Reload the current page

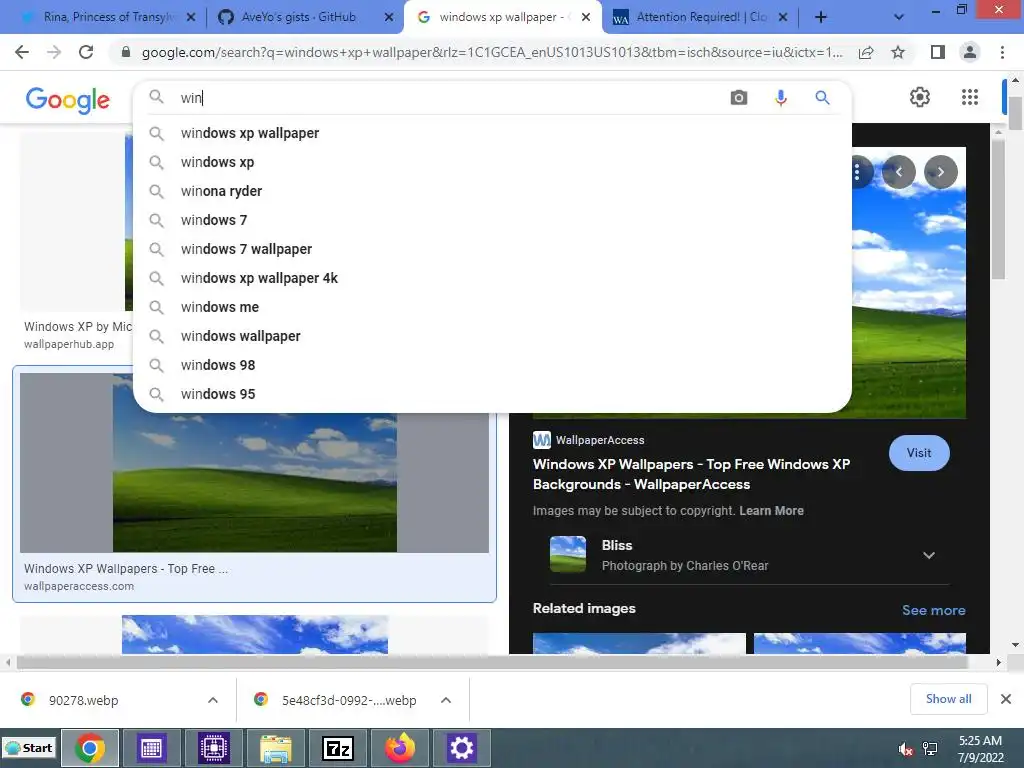point(86,52)
